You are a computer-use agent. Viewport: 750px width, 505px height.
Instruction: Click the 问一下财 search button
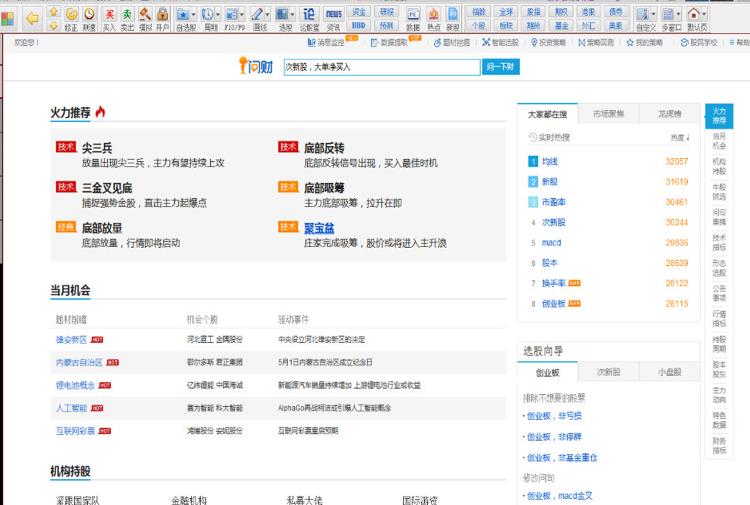[x=500, y=66]
